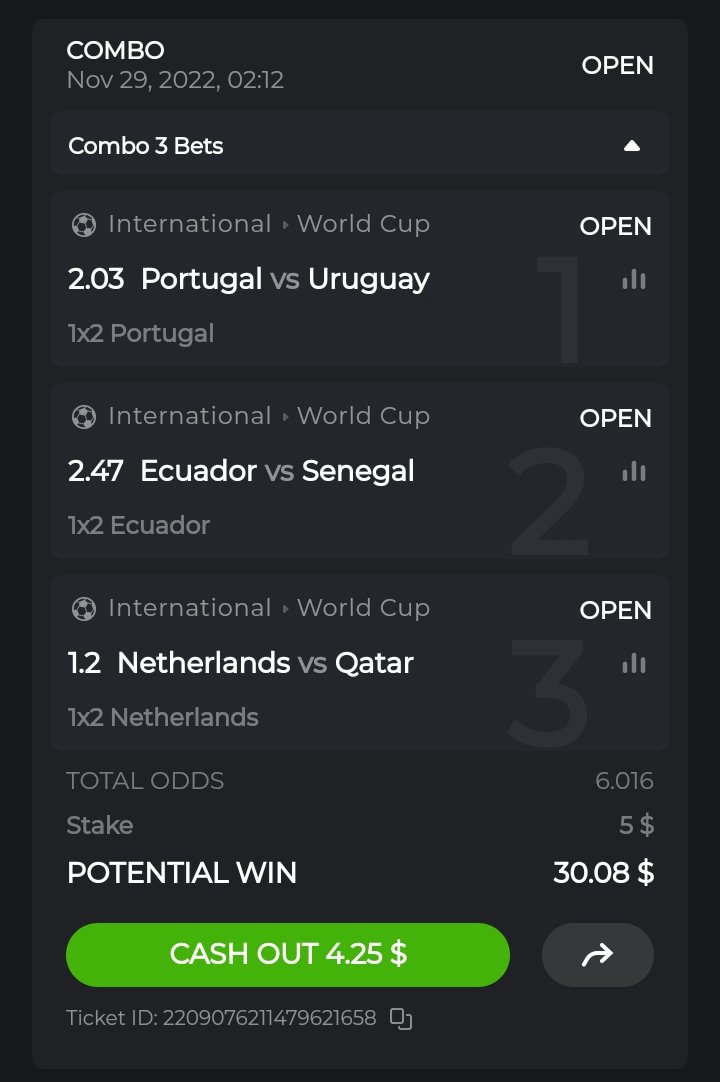Click the Potential Win amount 30.08 $
The width and height of the screenshot is (720, 1082).
coord(603,873)
